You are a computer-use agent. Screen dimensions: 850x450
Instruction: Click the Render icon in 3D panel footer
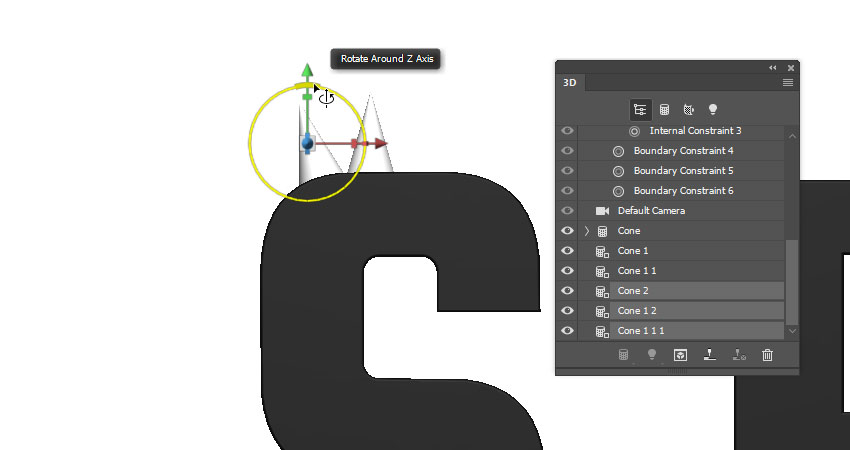[x=680, y=355]
